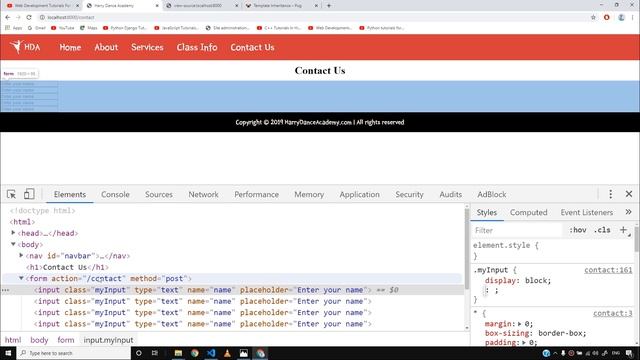
Task: Expand the padding shorthand property
Action: point(524,342)
